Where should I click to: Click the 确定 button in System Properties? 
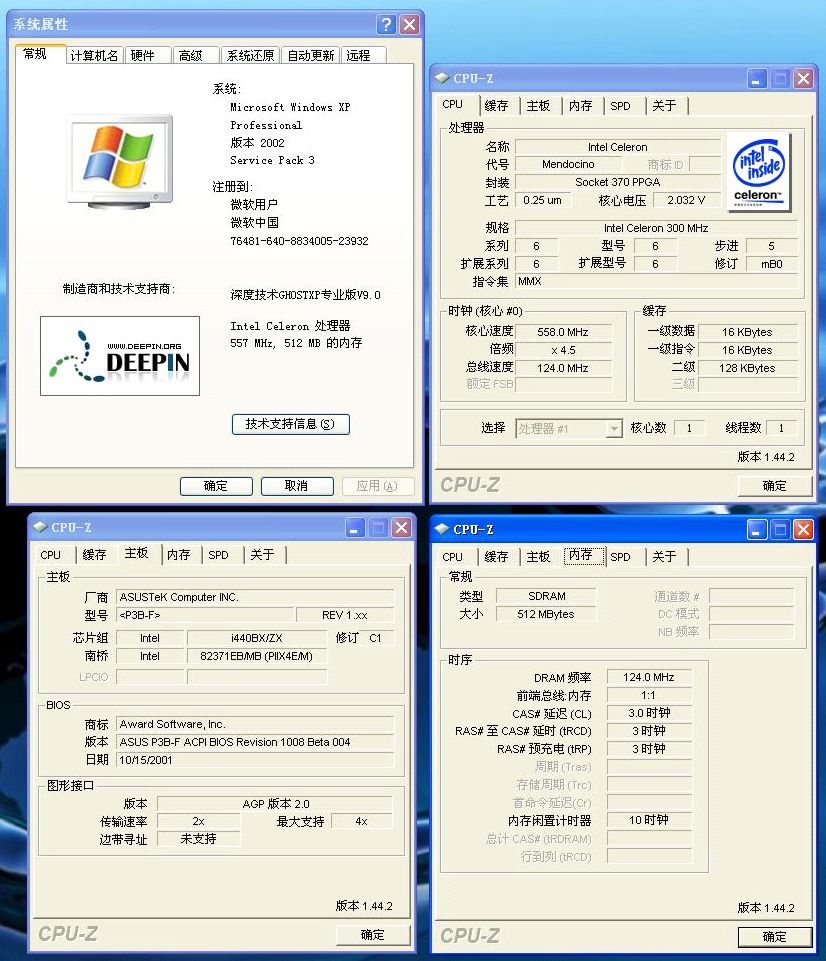click(x=215, y=485)
